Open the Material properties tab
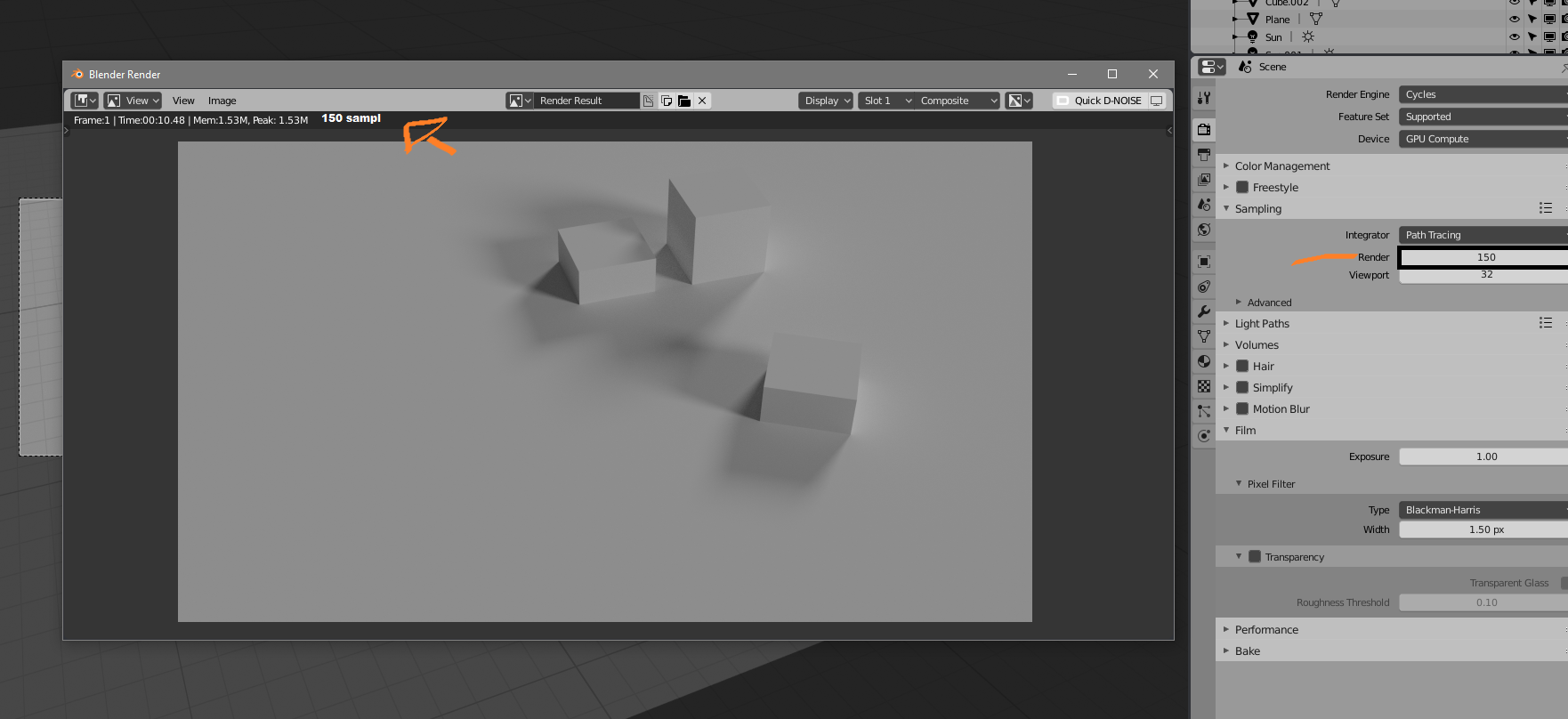The height and width of the screenshot is (719, 1568). click(1204, 361)
